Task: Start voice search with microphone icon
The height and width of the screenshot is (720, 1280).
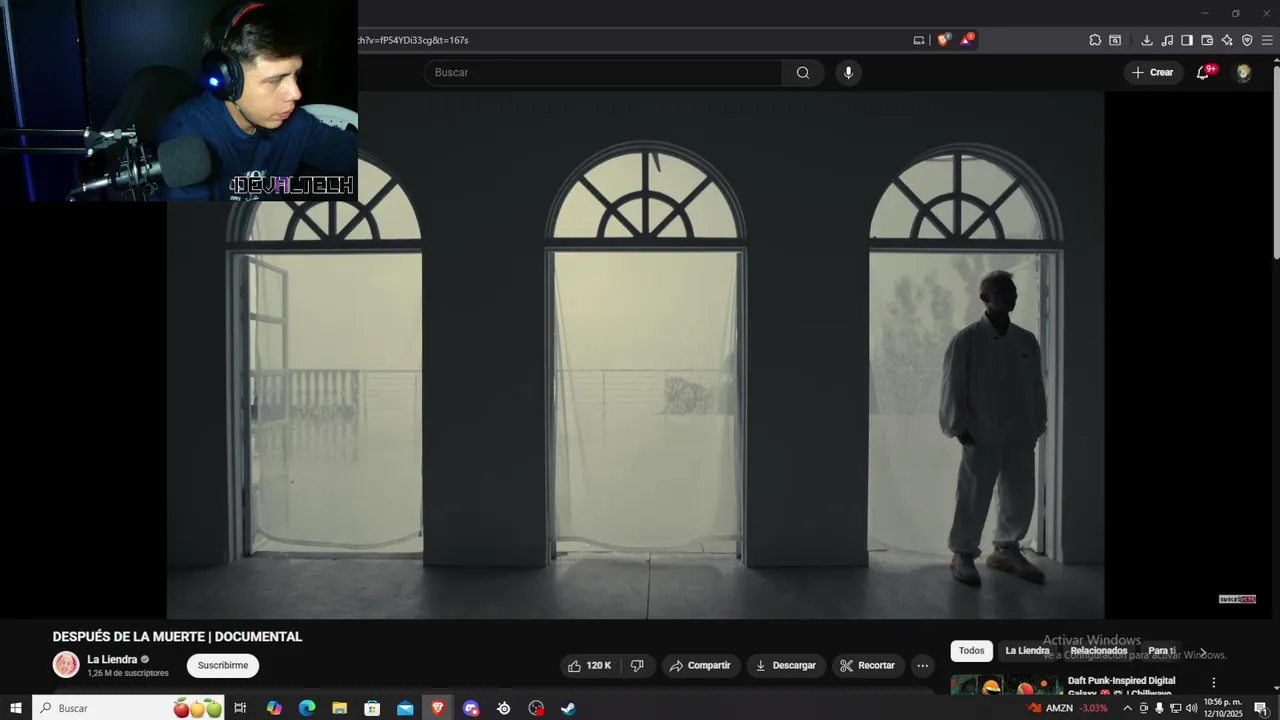Action: coord(848,72)
